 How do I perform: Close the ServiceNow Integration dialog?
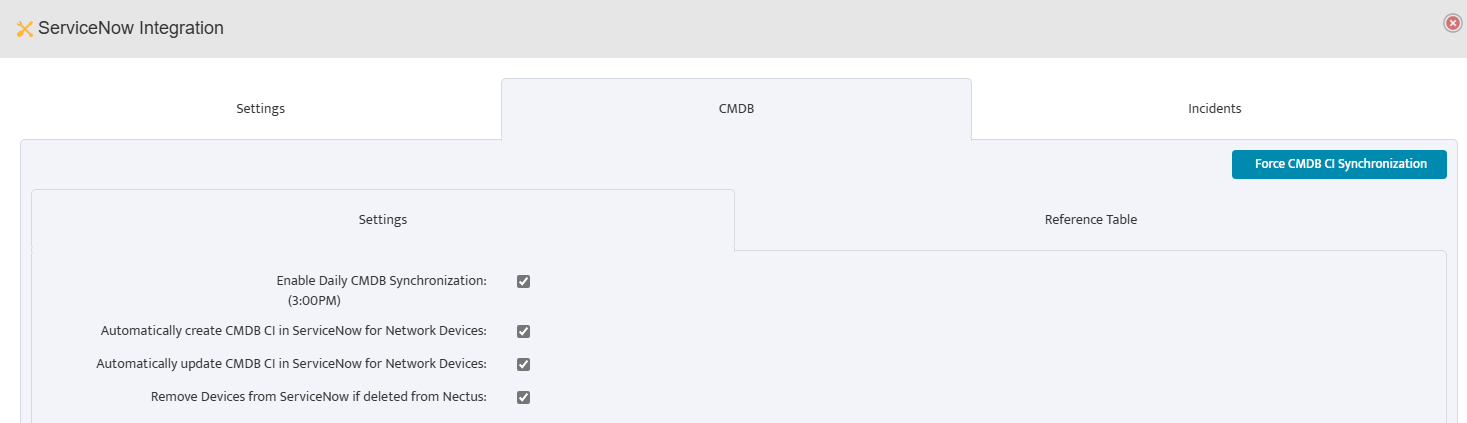coord(1453,23)
